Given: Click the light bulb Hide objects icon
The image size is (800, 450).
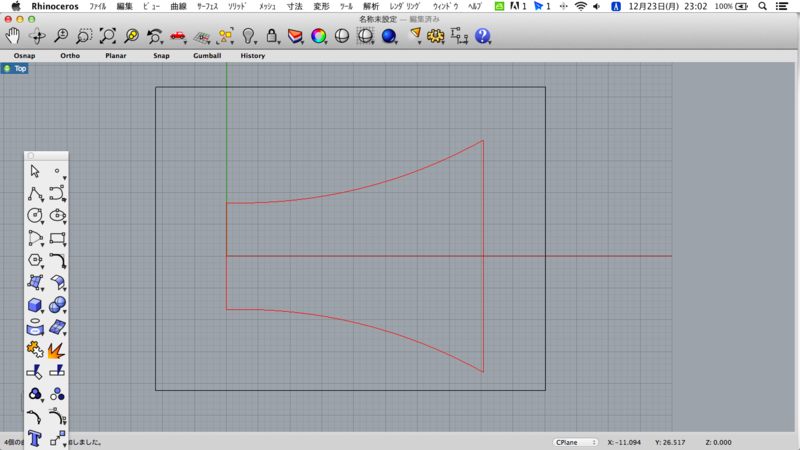Looking at the screenshot, I should tap(248, 36).
